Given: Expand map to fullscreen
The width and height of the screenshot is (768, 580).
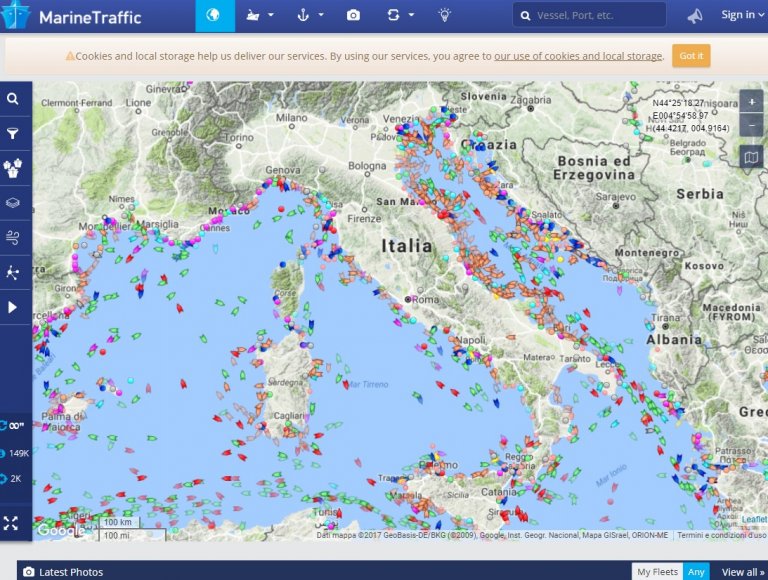Looking at the screenshot, I should 11,523.
